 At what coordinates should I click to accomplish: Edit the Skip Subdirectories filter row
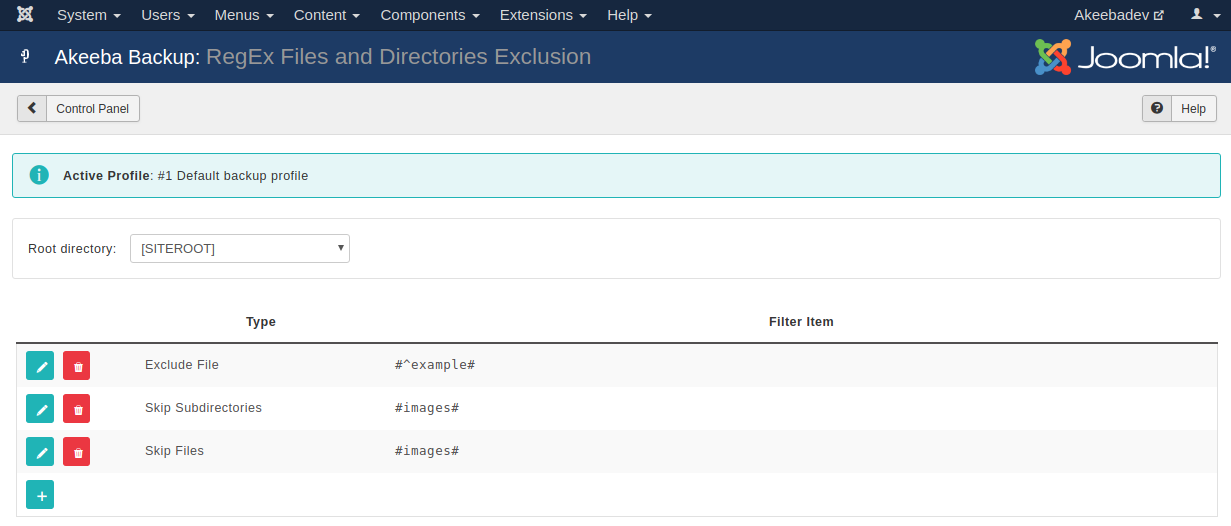pos(40,409)
